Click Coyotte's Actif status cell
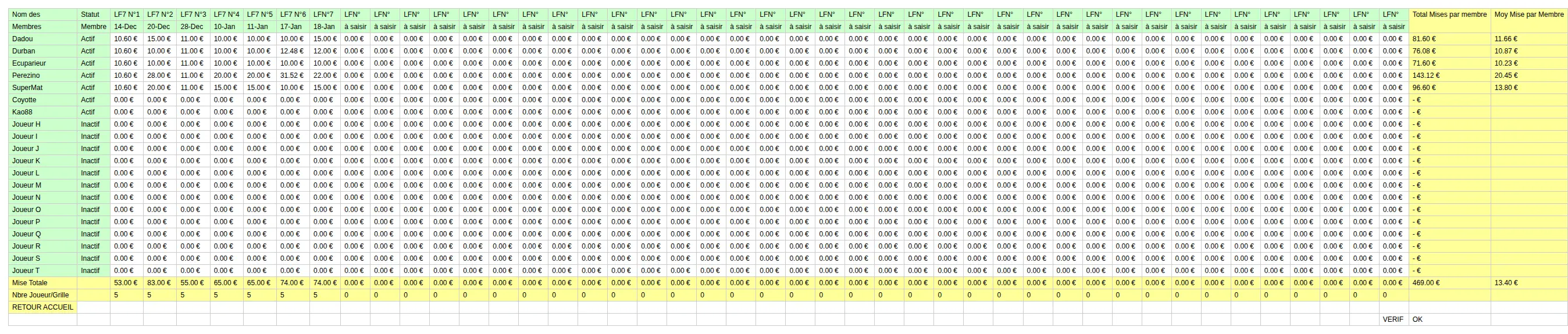The height and width of the screenshot is (334, 1568). (94, 100)
